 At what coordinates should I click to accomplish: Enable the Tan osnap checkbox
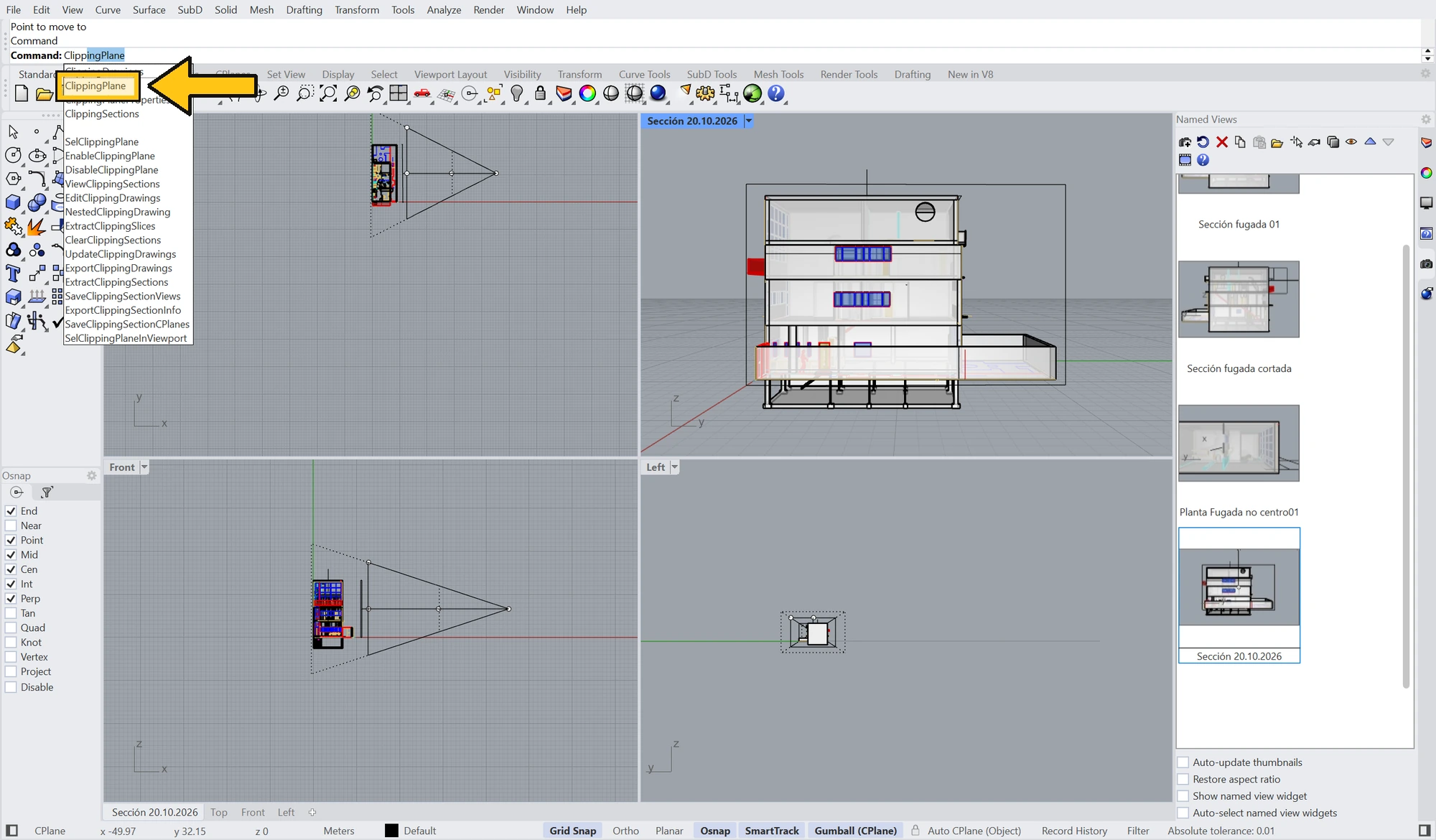pos(11,613)
